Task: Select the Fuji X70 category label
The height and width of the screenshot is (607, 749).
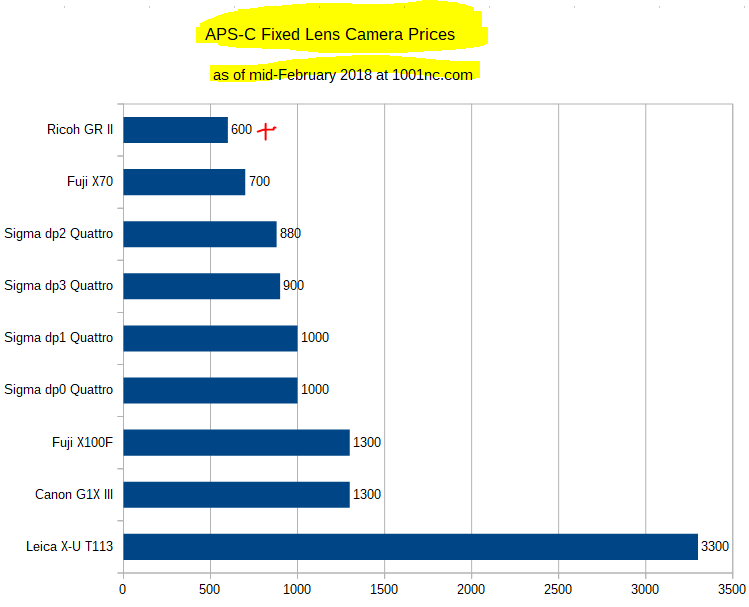Action: (90, 181)
